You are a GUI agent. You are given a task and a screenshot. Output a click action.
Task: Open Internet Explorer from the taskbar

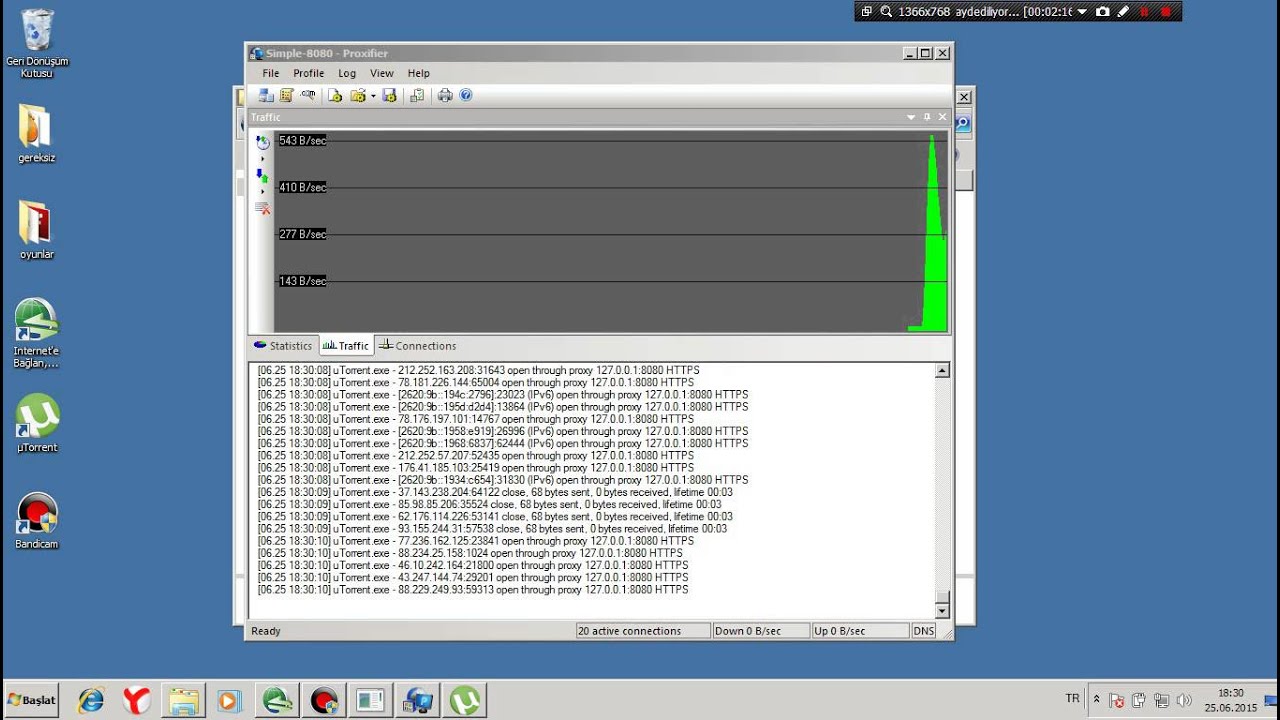(x=90, y=701)
